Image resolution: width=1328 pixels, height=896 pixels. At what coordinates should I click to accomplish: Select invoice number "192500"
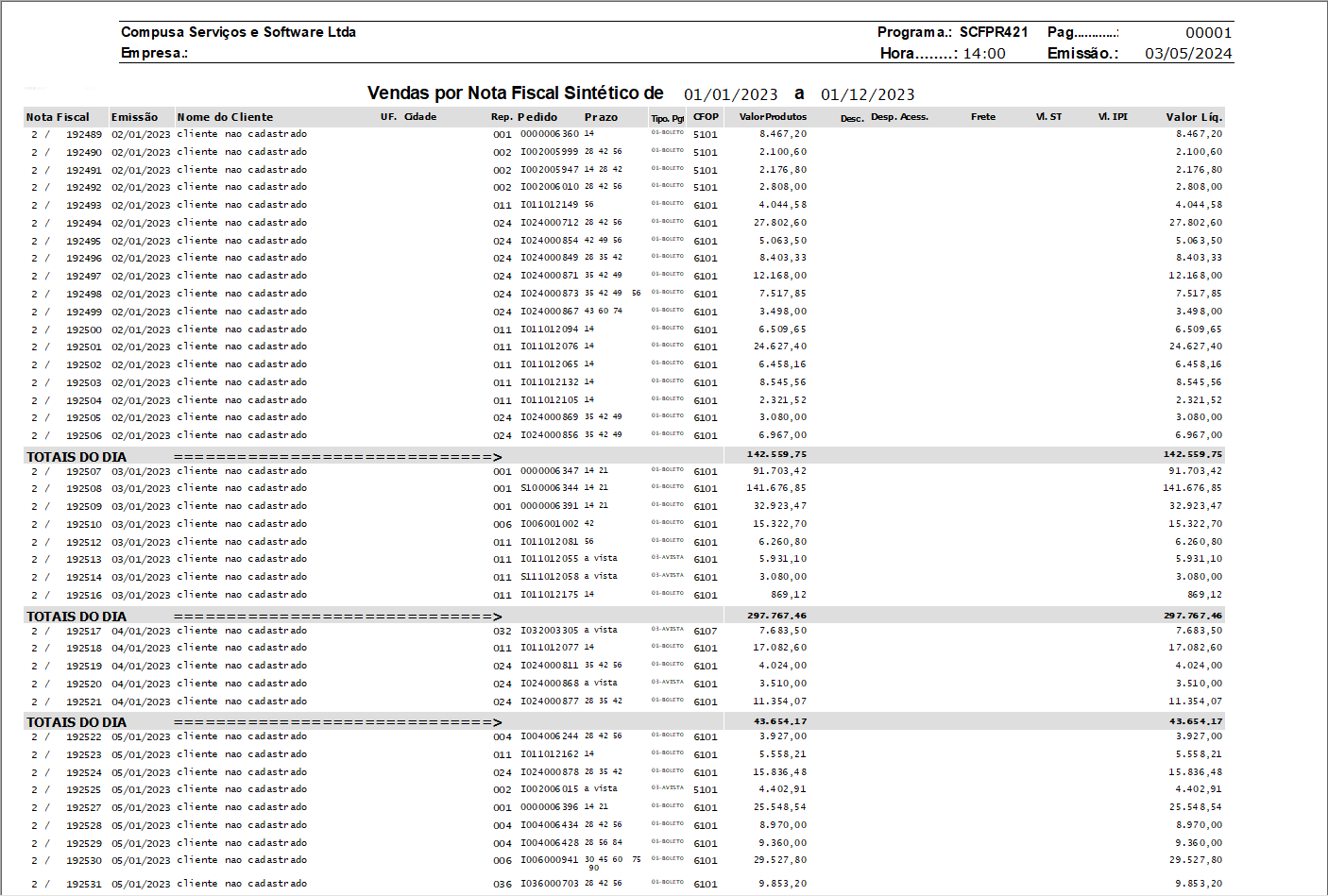[84, 330]
